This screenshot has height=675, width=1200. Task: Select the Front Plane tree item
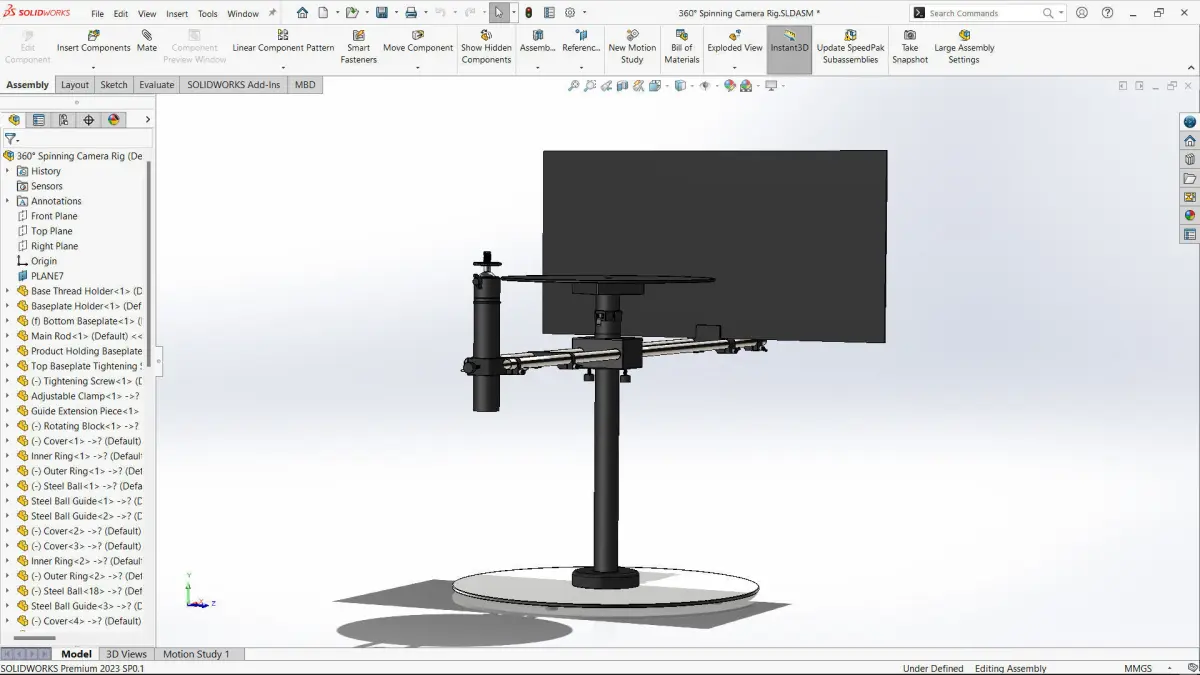click(54, 216)
